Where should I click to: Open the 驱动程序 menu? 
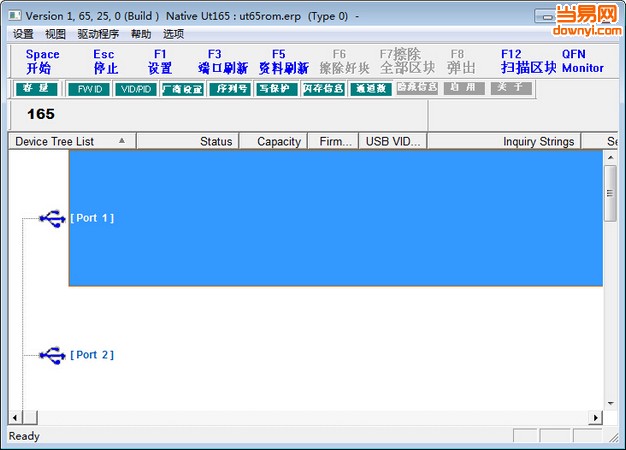tap(98, 33)
